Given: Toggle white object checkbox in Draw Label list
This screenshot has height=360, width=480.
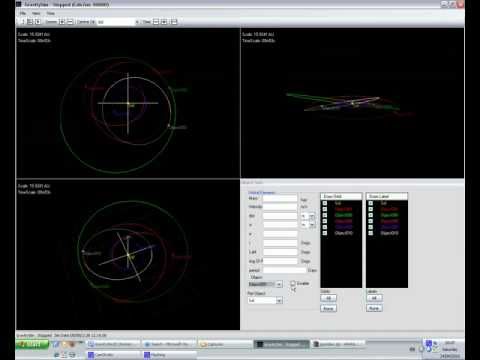Looking at the screenshot, I should (371, 233).
